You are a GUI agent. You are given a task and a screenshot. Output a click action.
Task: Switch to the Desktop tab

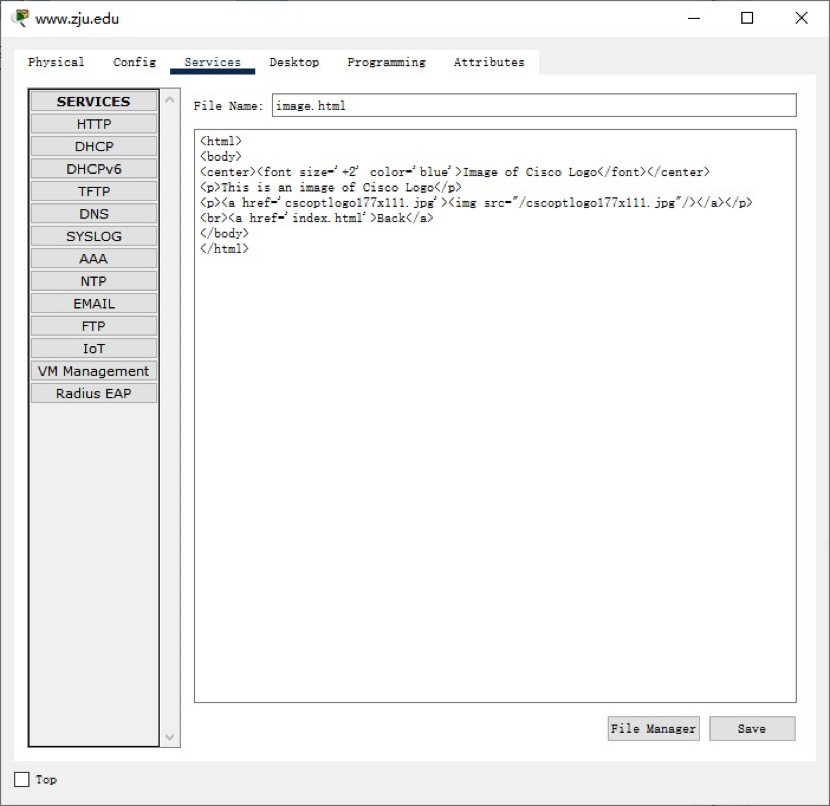click(294, 62)
